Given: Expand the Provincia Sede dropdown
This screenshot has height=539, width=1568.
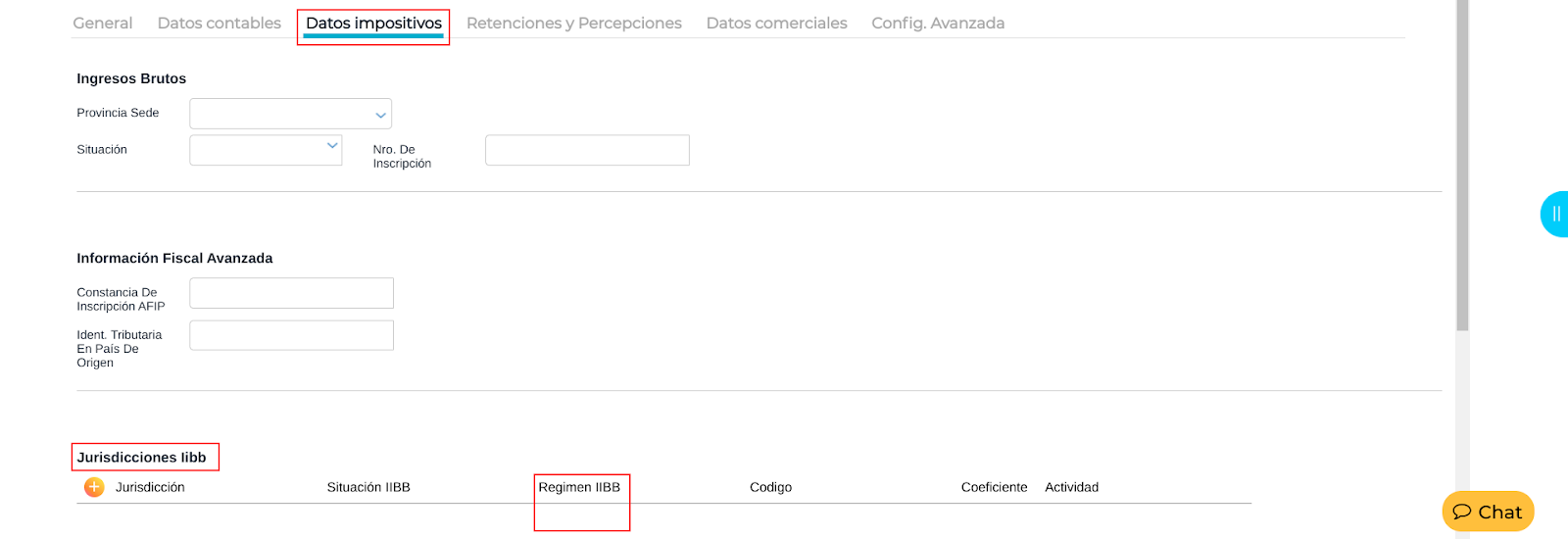Looking at the screenshot, I should [x=291, y=114].
